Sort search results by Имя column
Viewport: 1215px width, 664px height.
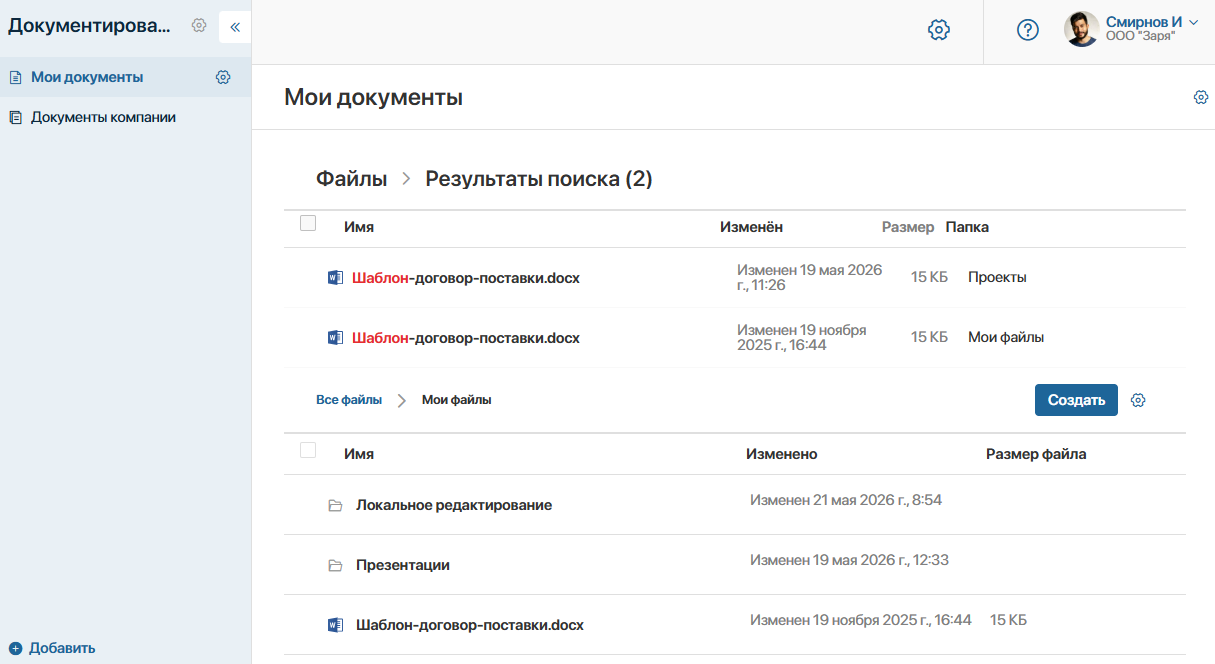[x=359, y=227]
